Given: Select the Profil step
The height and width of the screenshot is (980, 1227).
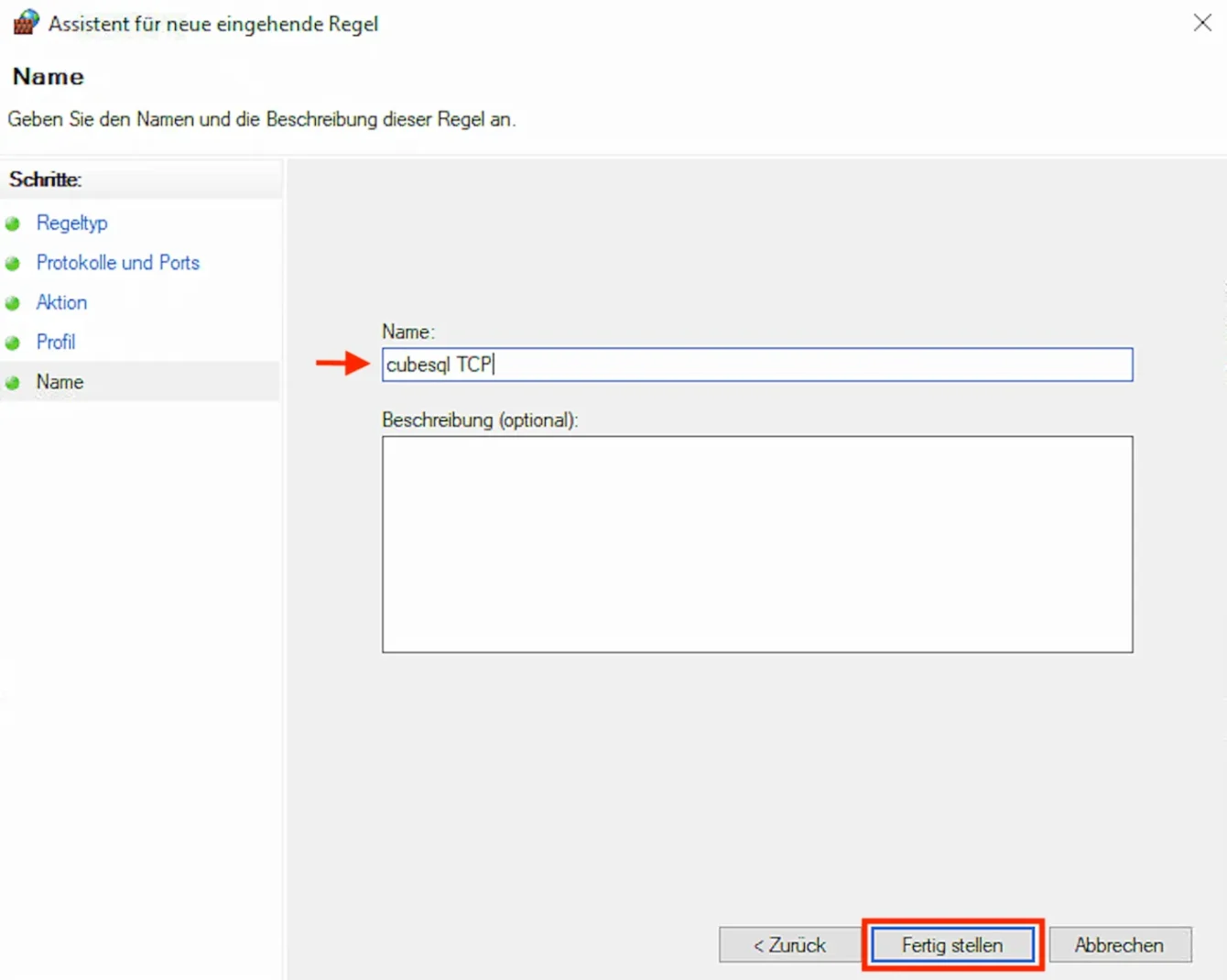Looking at the screenshot, I should tap(55, 343).
